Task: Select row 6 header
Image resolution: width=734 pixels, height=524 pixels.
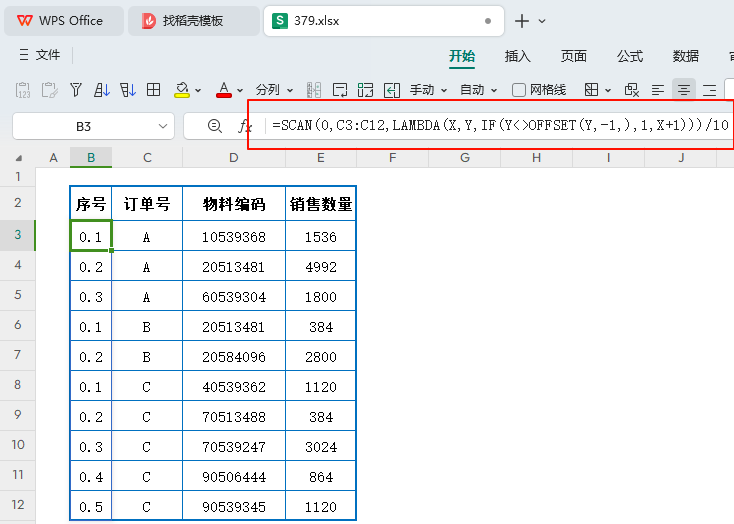Action: tap(18, 325)
